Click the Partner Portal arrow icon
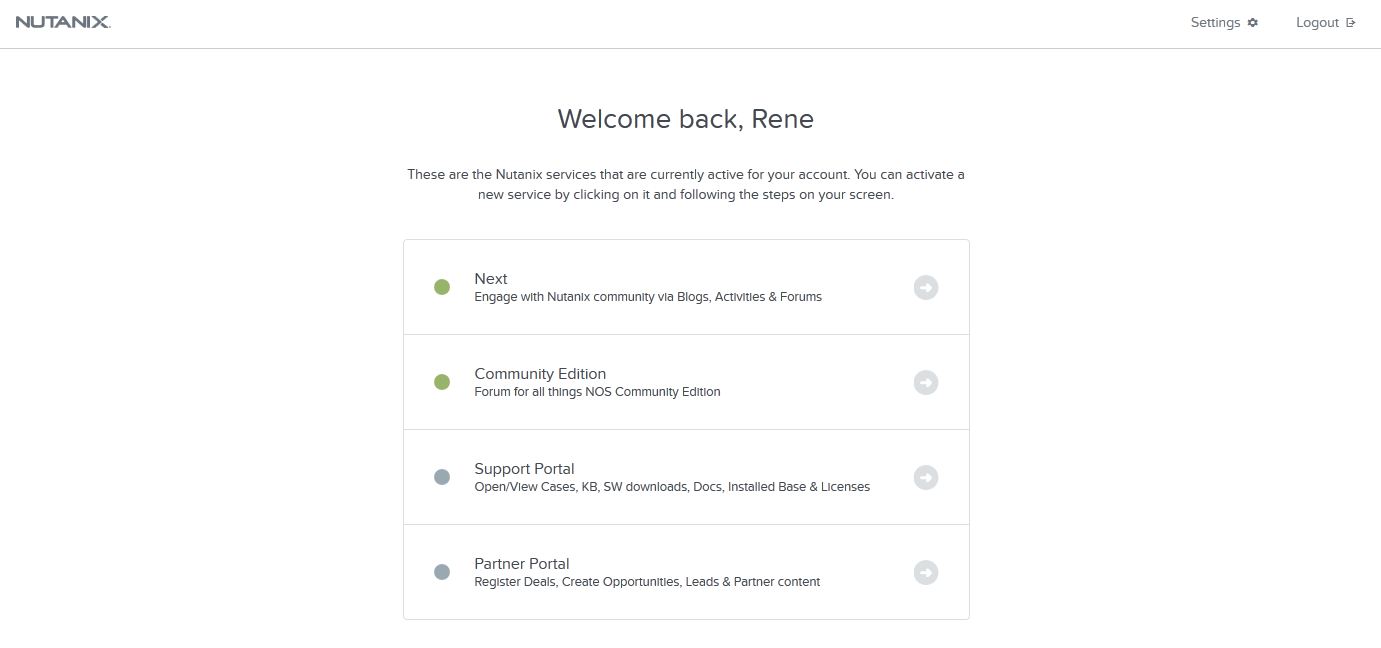Image resolution: width=1381 pixels, height=648 pixels. tap(926, 573)
